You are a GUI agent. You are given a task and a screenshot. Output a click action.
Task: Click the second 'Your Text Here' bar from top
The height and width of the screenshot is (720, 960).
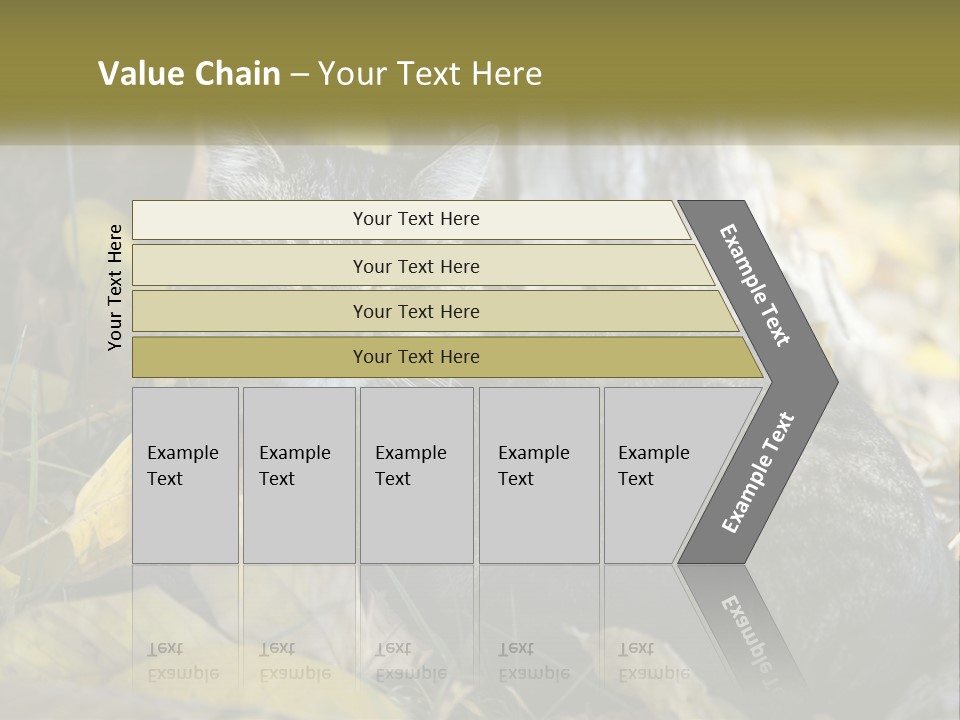[416, 266]
